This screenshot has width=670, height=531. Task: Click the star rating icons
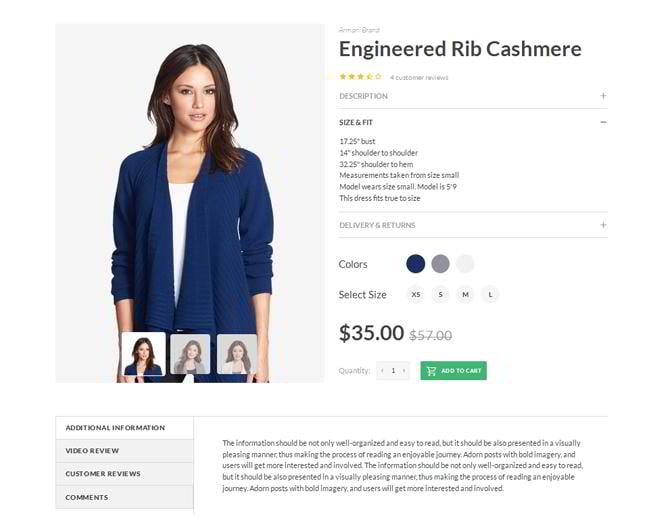(360, 77)
